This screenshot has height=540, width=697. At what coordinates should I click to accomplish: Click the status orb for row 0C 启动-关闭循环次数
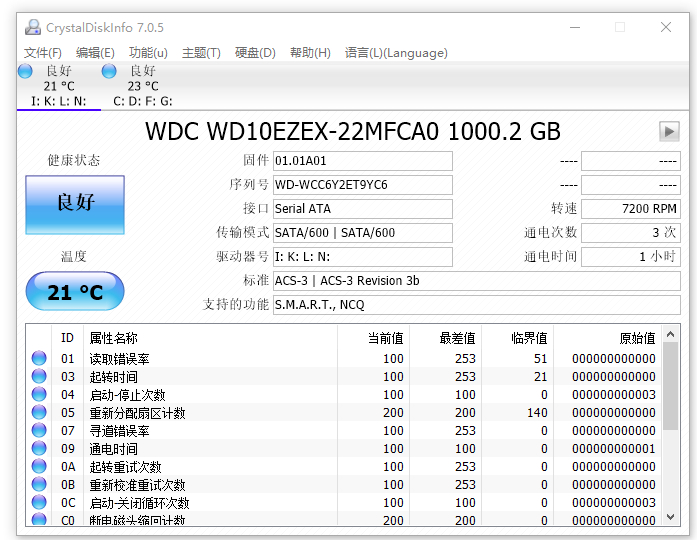click(x=39, y=502)
